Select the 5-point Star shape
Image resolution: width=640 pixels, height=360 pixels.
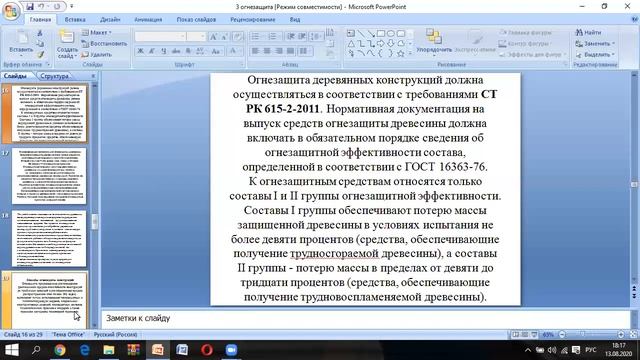(x=401, y=53)
